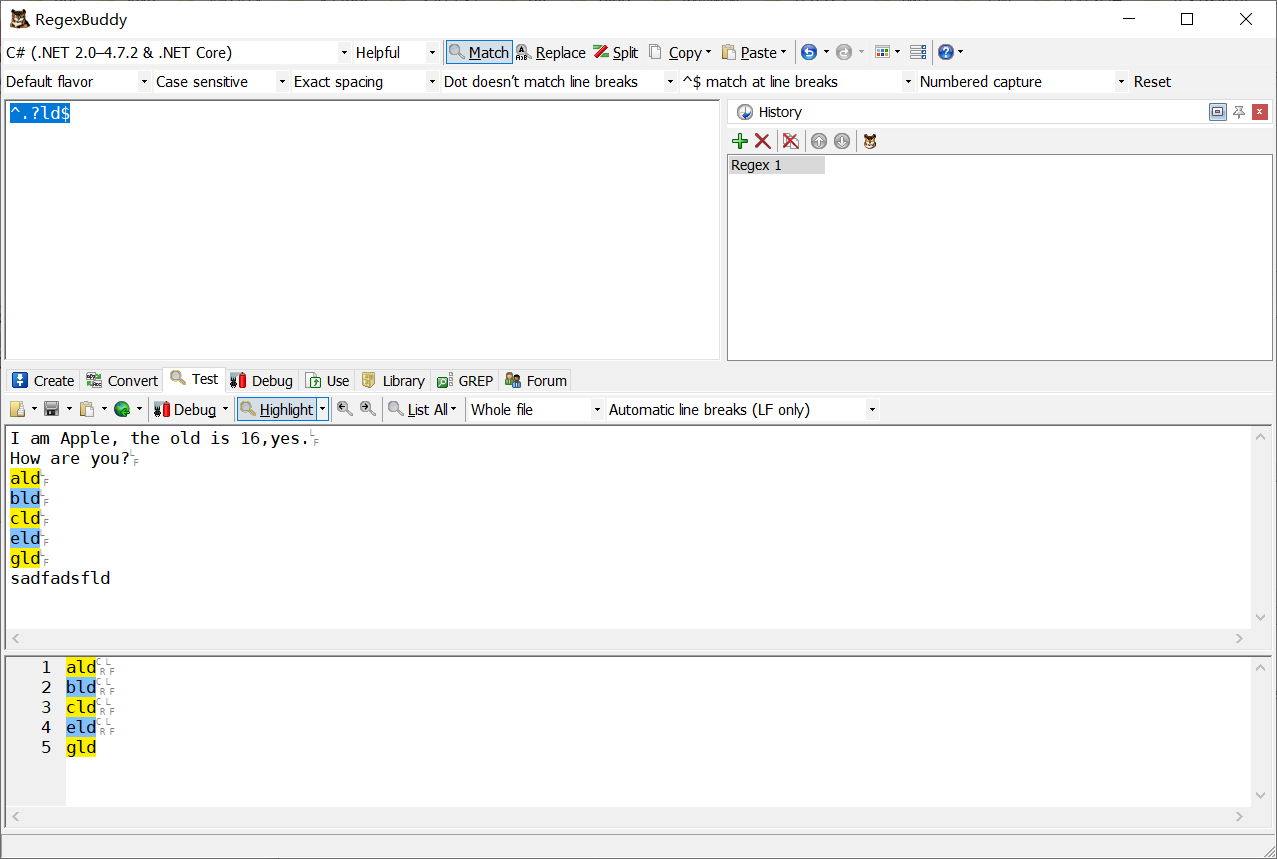Open the Undo history dropdown arrow
The image size is (1277, 859).
click(826, 52)
